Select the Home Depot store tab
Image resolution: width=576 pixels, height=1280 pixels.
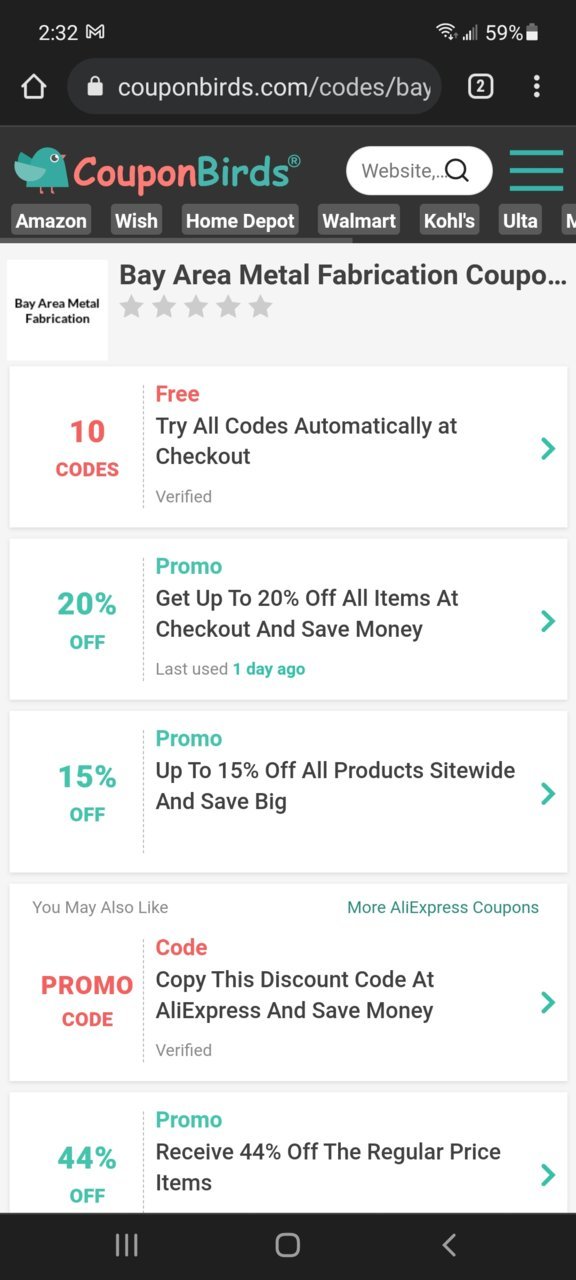(240, 220)
